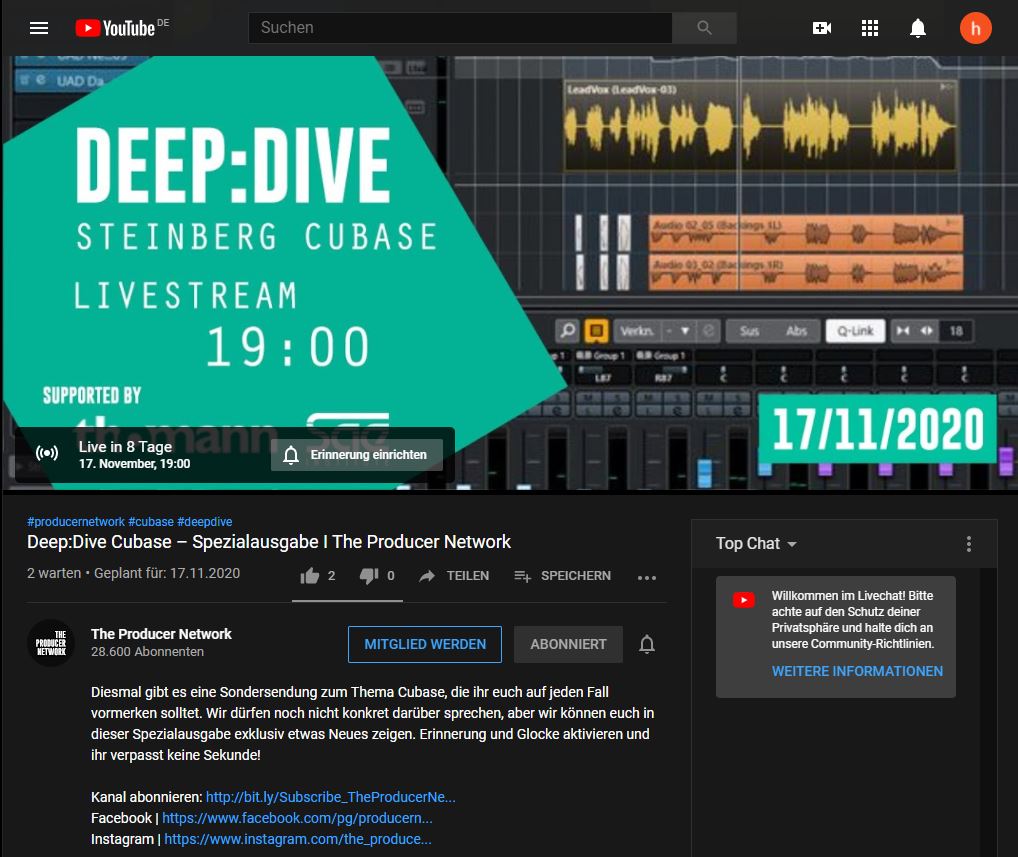Viewport: 1018px width, 857px height.
Task: Like the video with thumbs up
Action: (311, 575)
